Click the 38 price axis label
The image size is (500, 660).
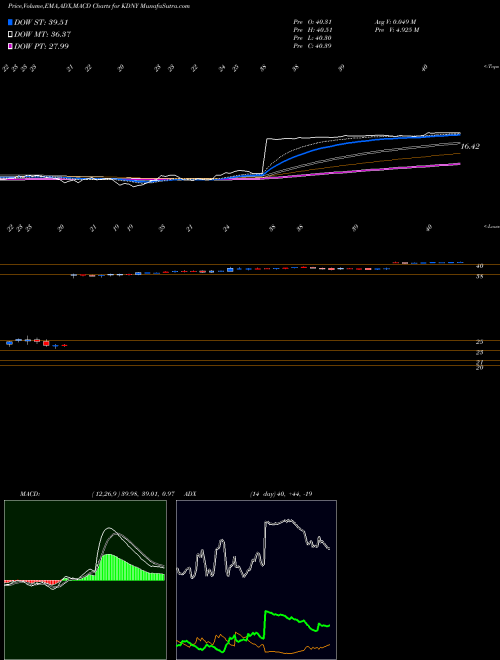point(479,277)
